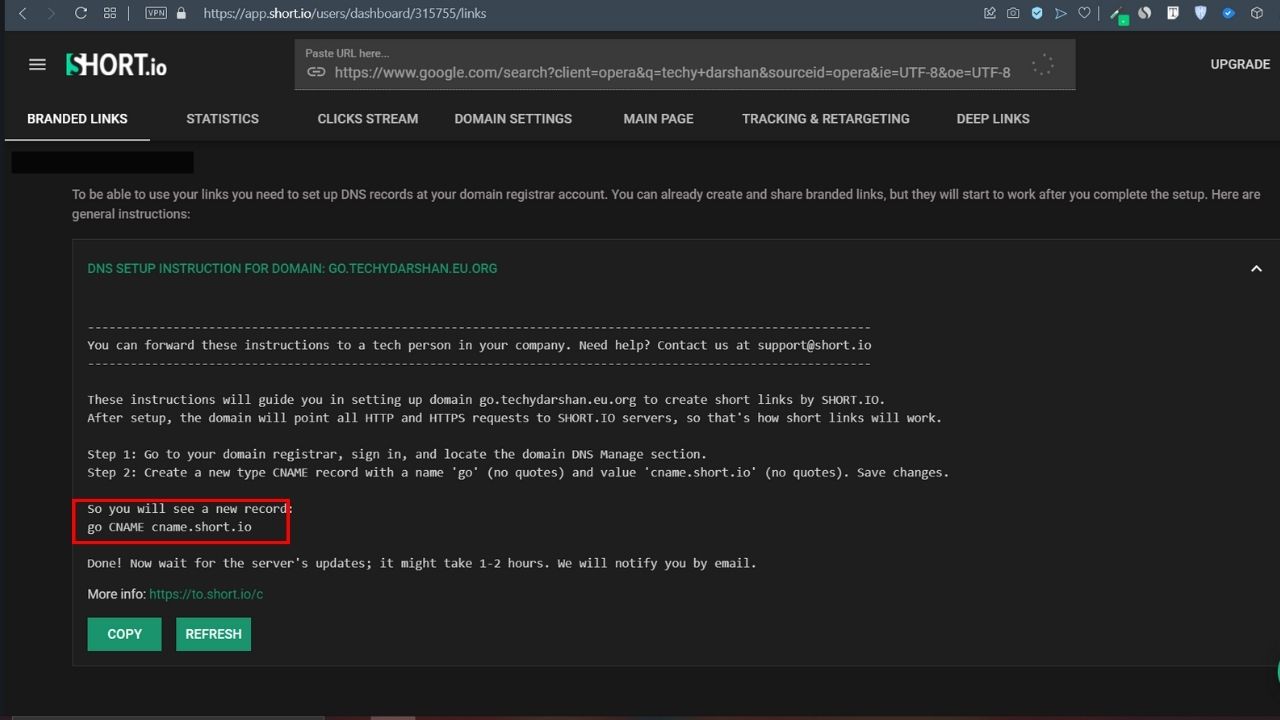Open the send-to-flow arrow icon
Image resolution: width=1280 pixels, height=720 pixels.
(1060, 13)
